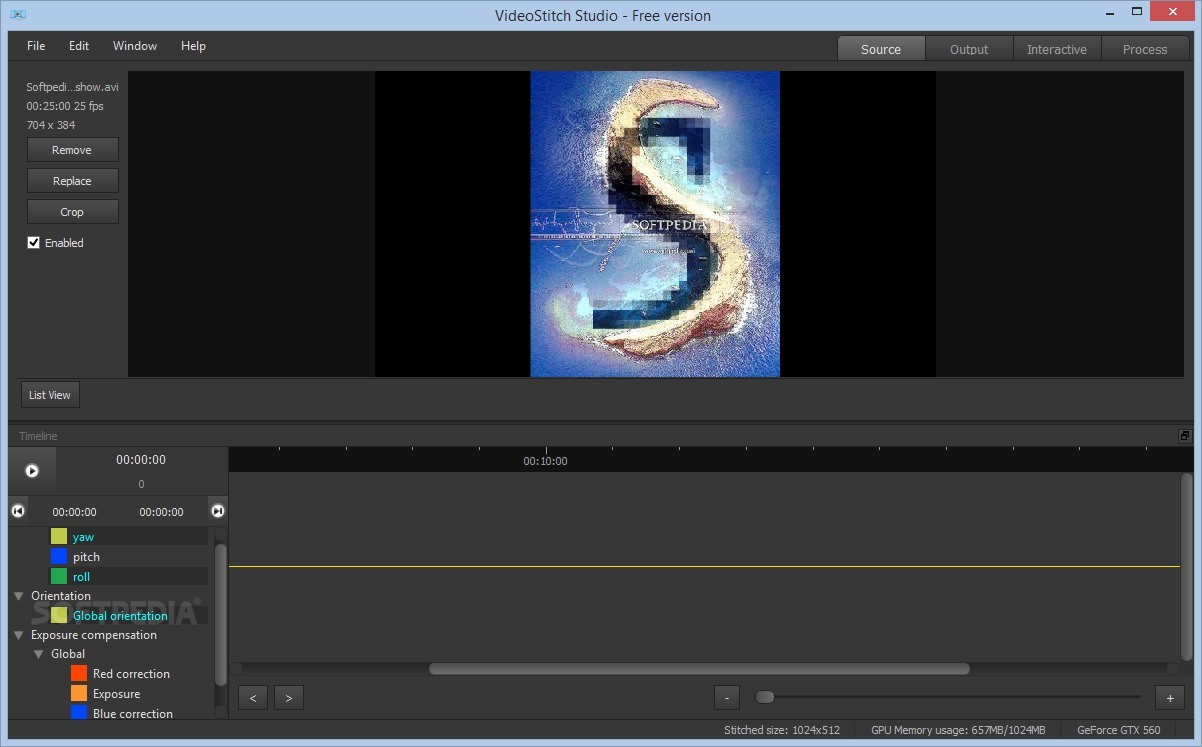Switch to the Process tab

tap(1145, 49)
